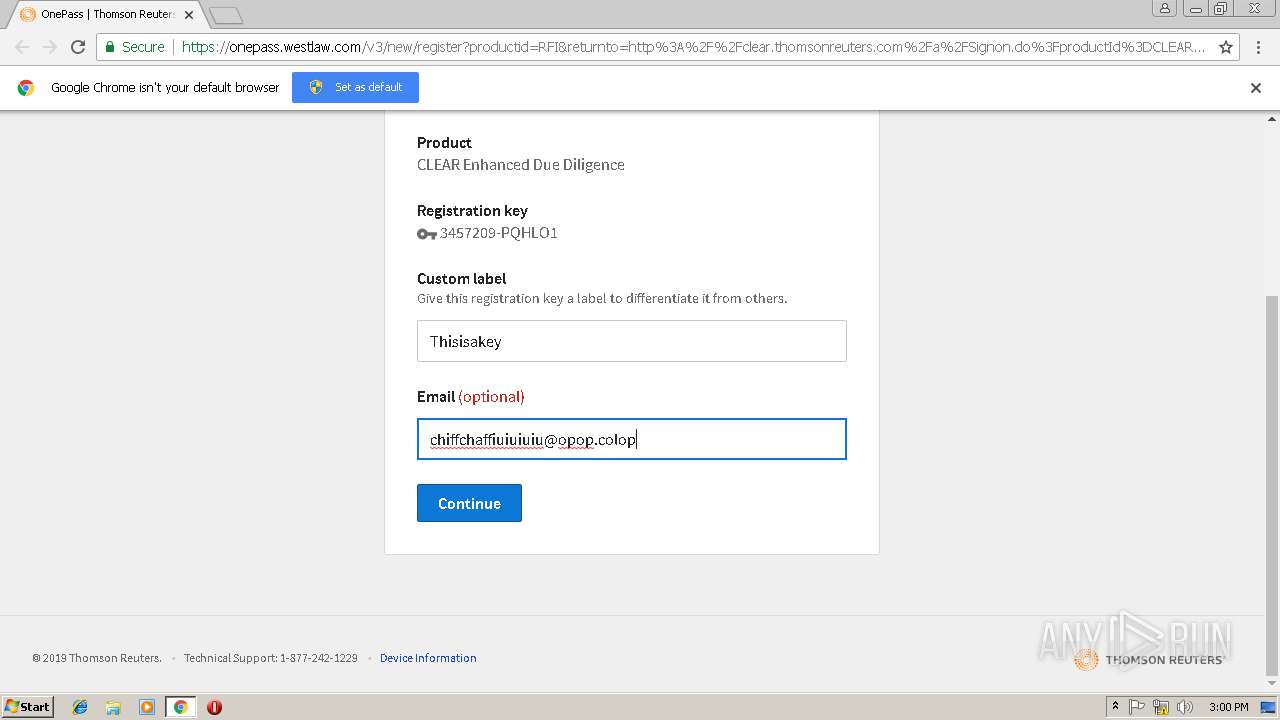Image resolution: width=1280 pixels, height=720 pixels.
Task: Click inside the Email input field
Action: click(632, 439)
